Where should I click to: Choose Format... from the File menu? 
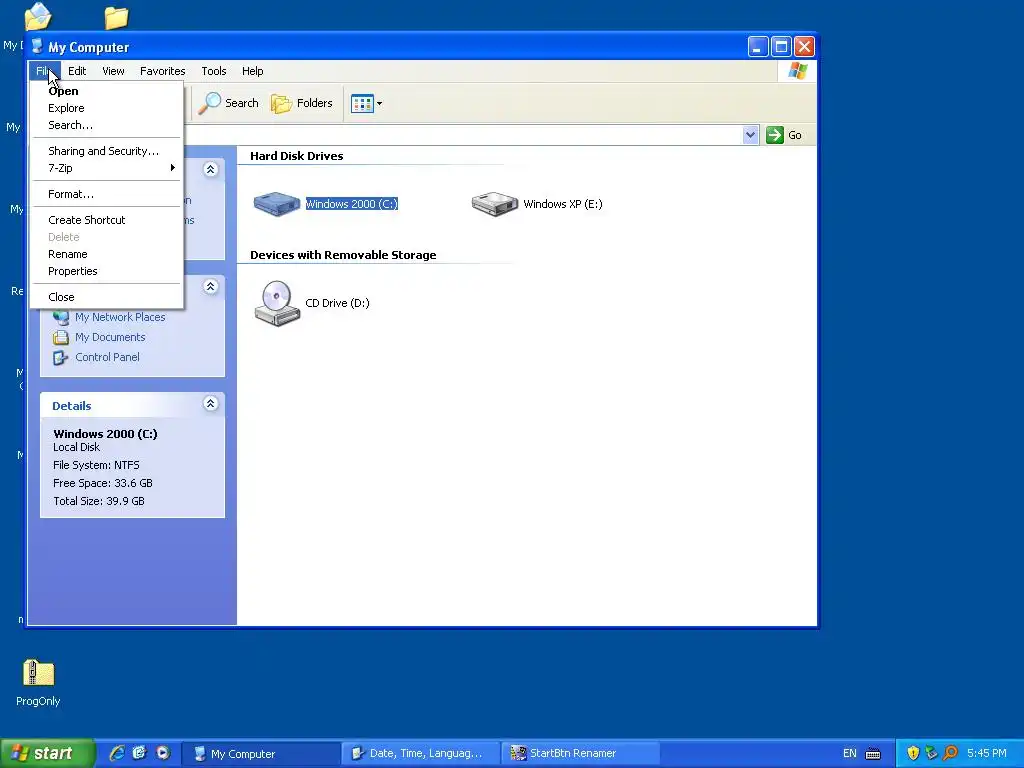(106, 195)
